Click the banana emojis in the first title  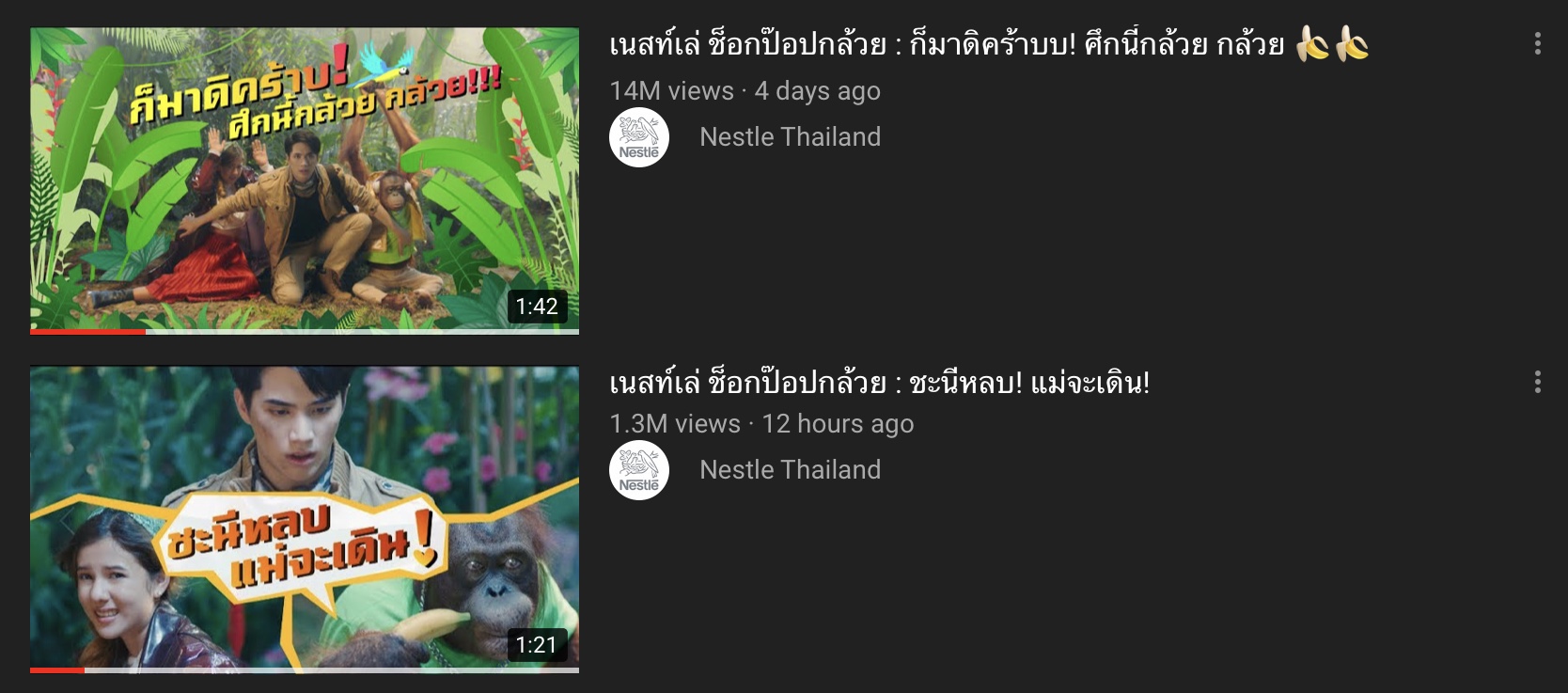tap(1332, 43)
